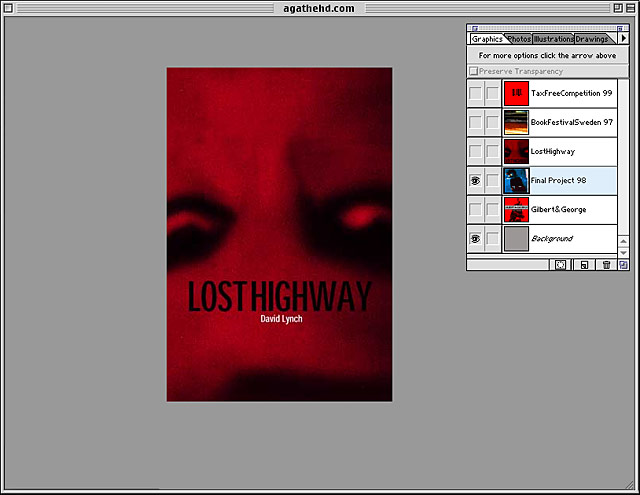Select the 'Background' layer name
Viewport: 640px width, 495px height.
552,238
